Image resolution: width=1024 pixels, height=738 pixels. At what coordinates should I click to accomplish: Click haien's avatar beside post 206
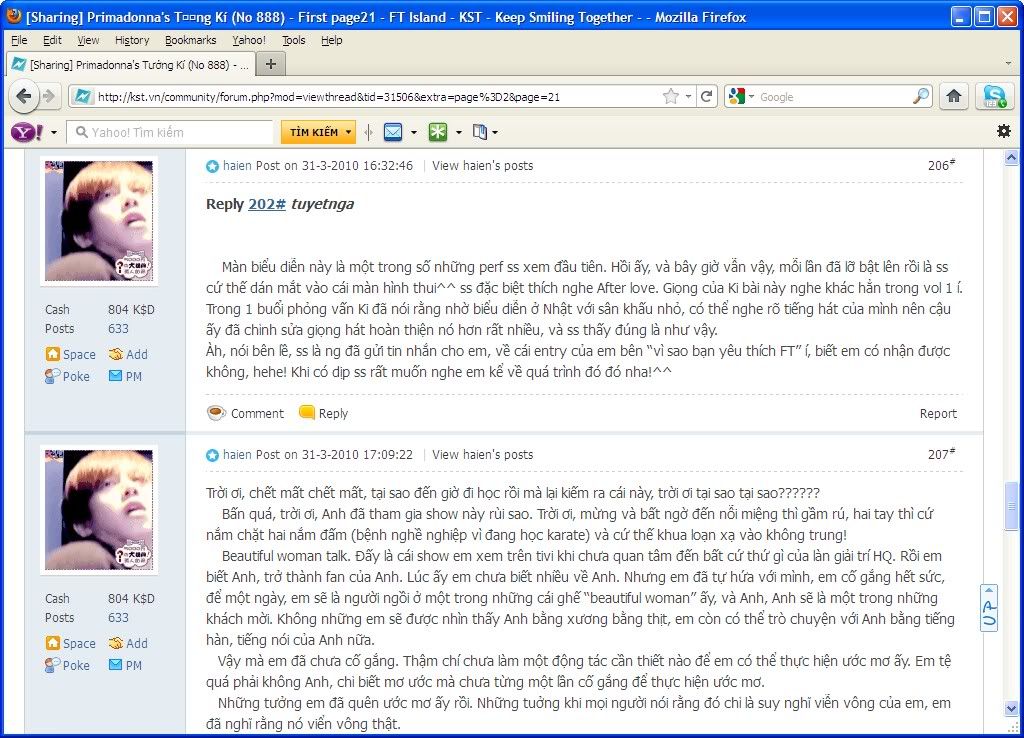coord(99,221)
